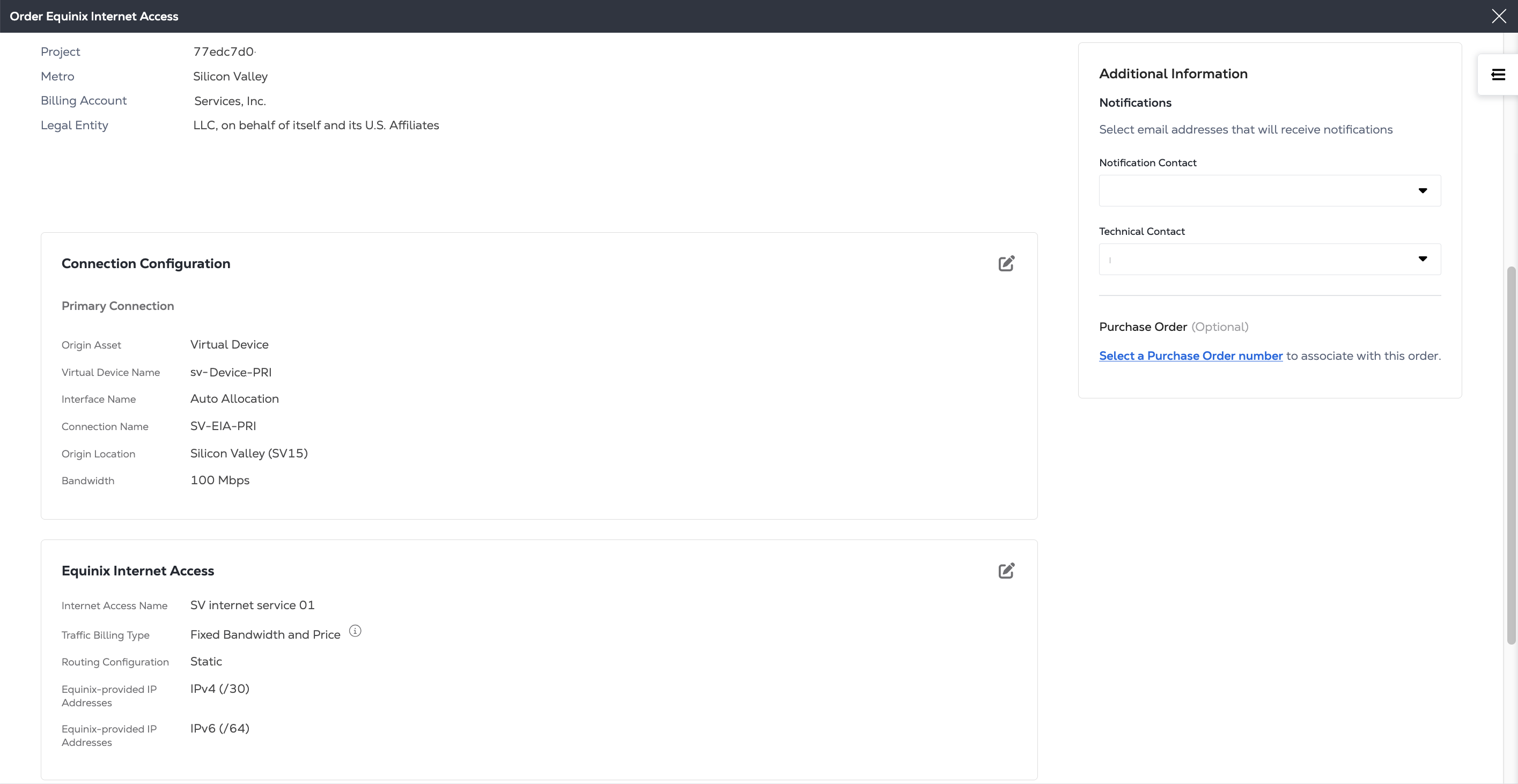Viewport: 1518px width, 784px height.
Task: Click the Silicon Valley (SV15) origin location
Action: tap(249, 453)
